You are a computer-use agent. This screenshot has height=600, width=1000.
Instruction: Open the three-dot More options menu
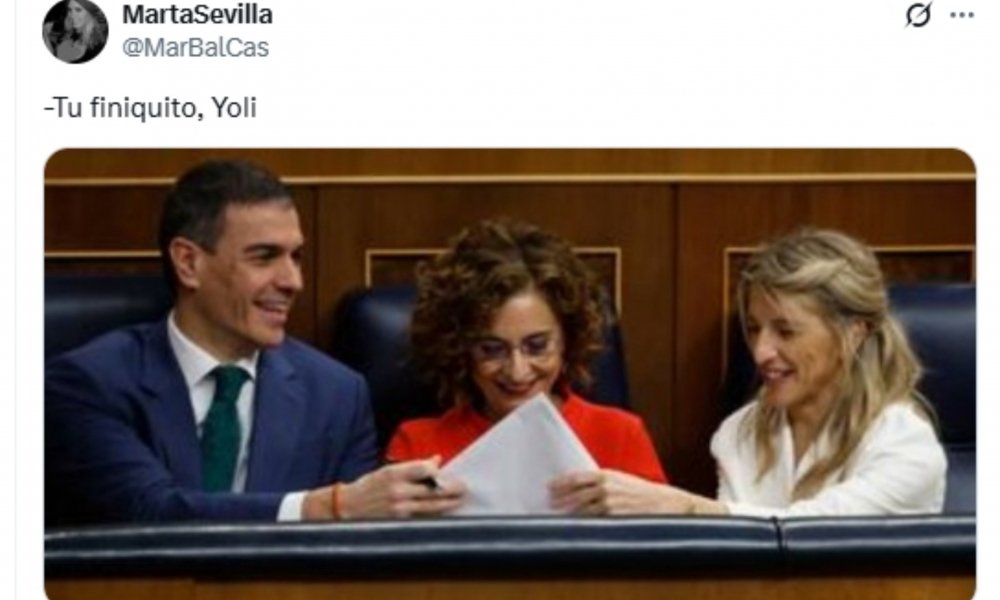click(962, 15)
